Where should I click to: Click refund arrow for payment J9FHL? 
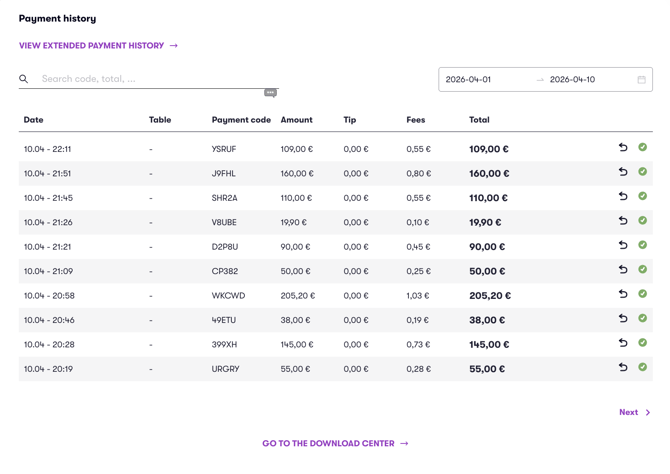click(623, 172)
